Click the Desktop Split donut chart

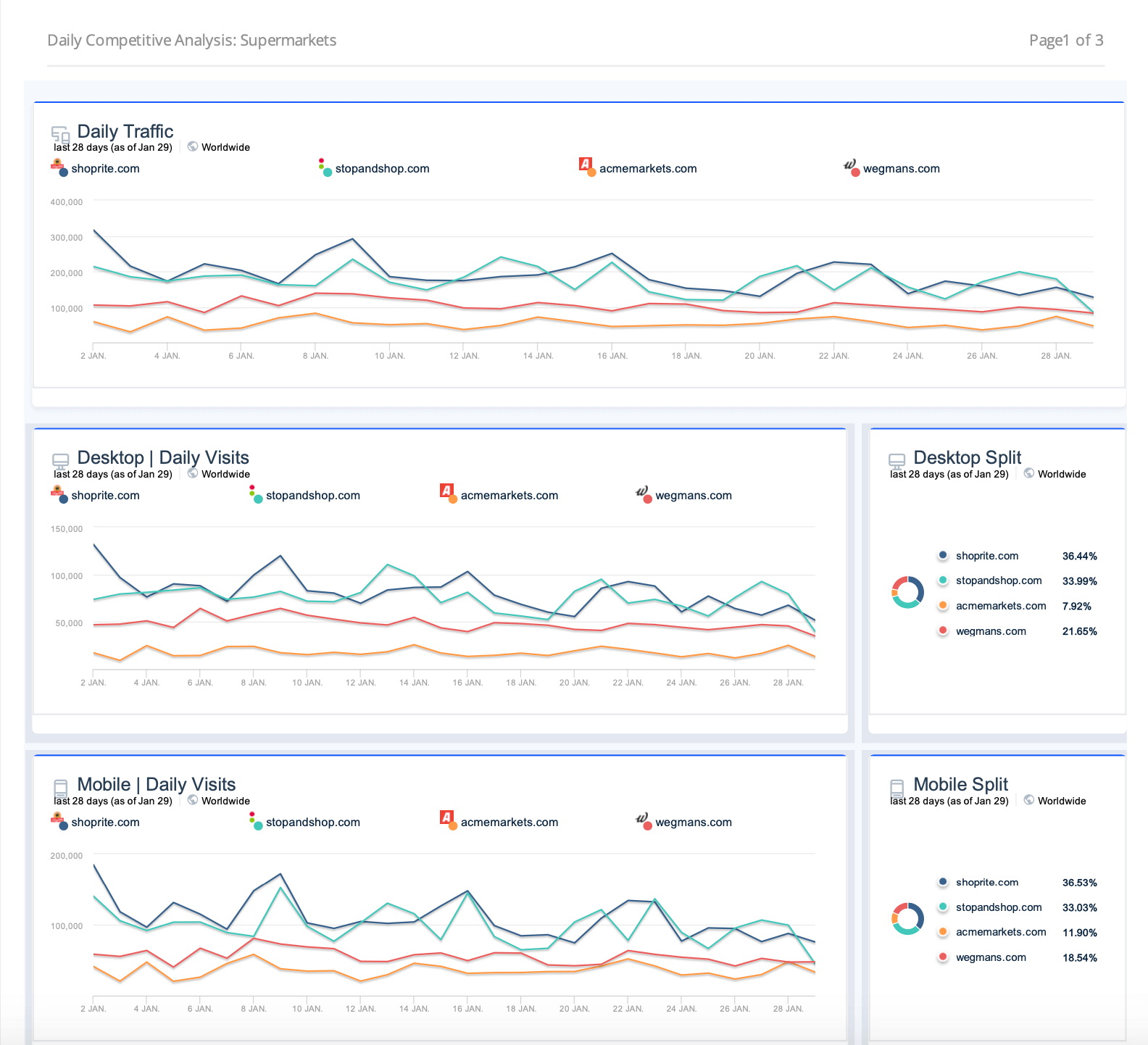point(907,592)
